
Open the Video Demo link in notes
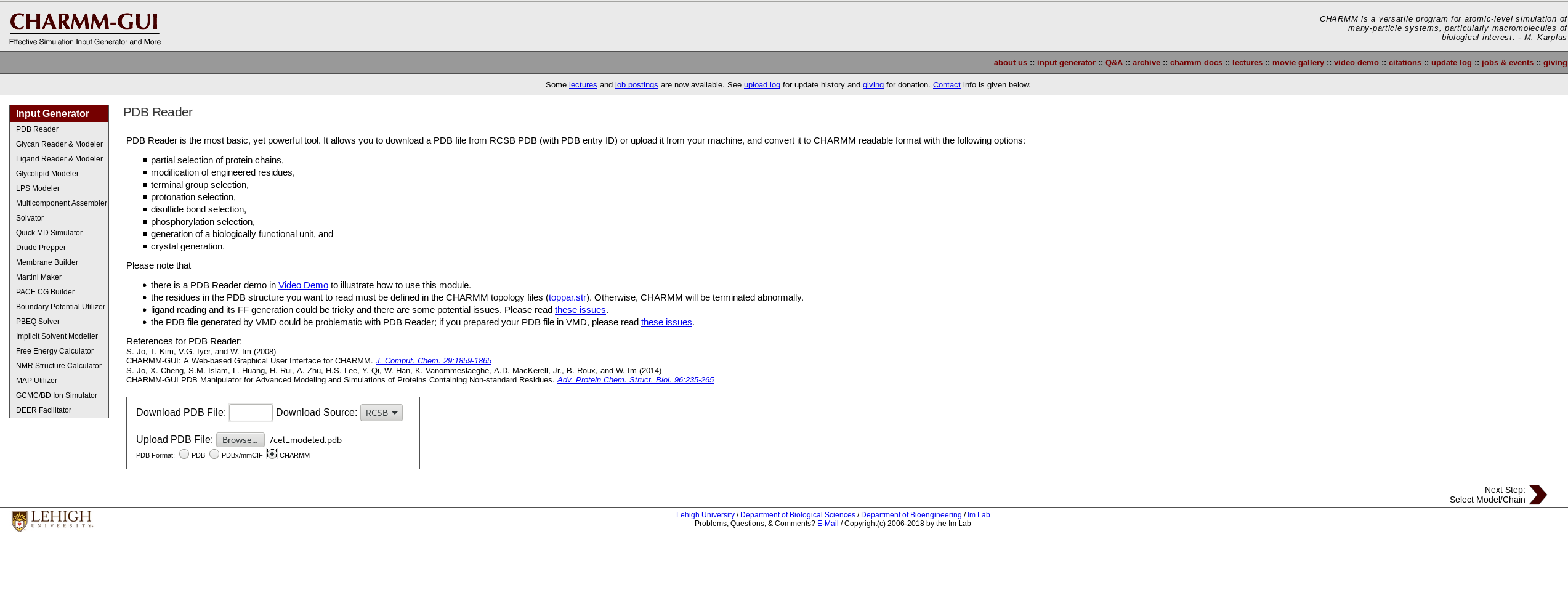coord(303,285)
